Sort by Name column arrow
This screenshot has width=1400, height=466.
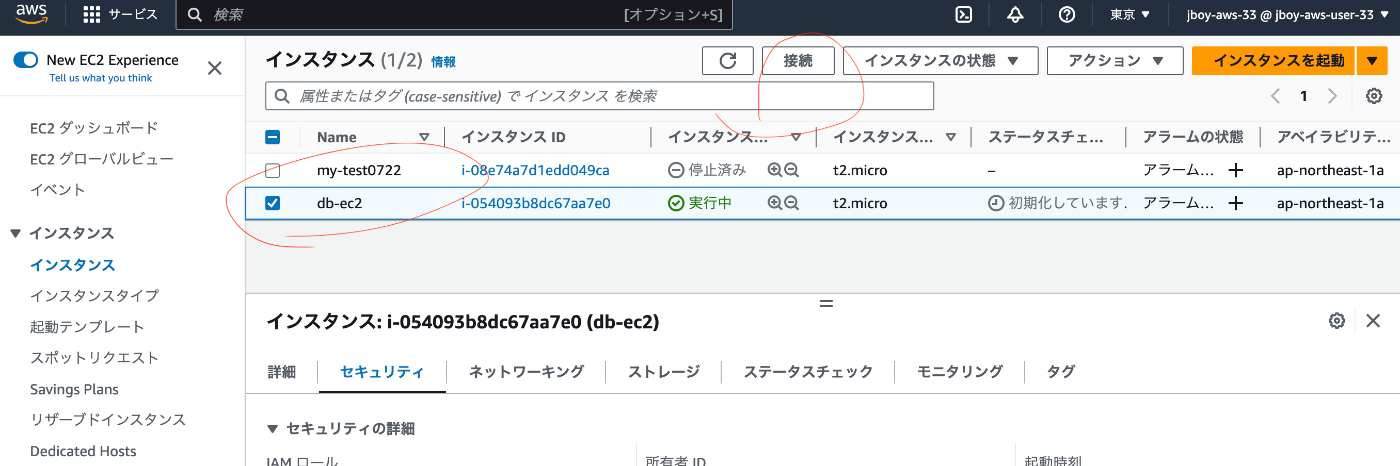click(424, 138)
